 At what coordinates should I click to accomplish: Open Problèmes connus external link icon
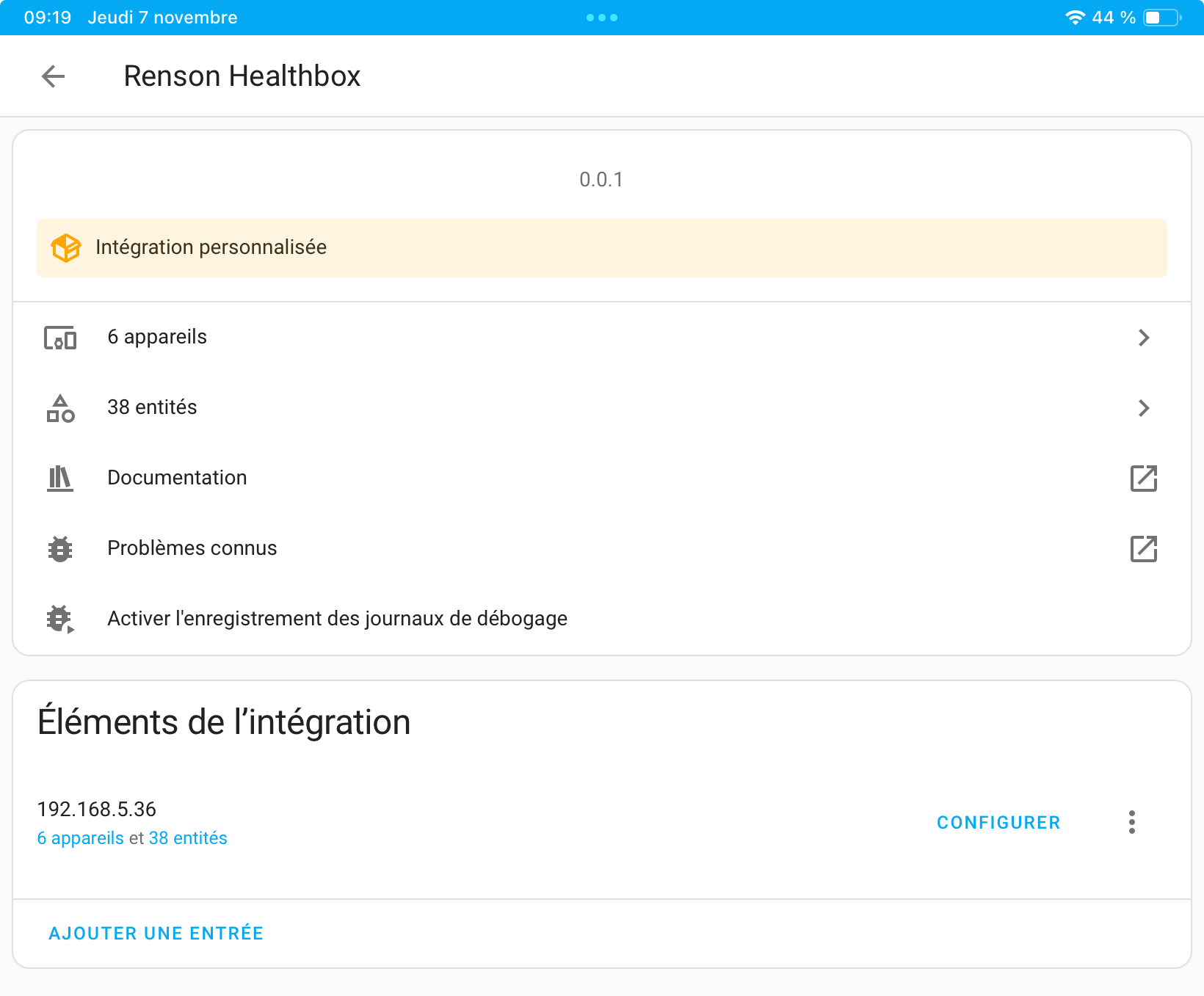(x=1144, y=549)
